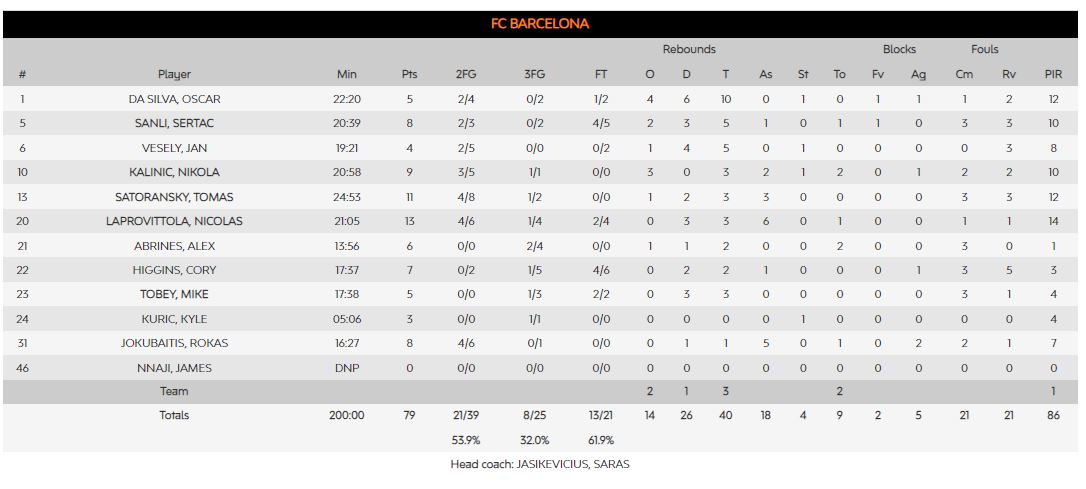The width and height of the screenshot is (1086, 489).
Task: Open SATORANSKY, TOMAS player link
Action: (x=174, y=197)
